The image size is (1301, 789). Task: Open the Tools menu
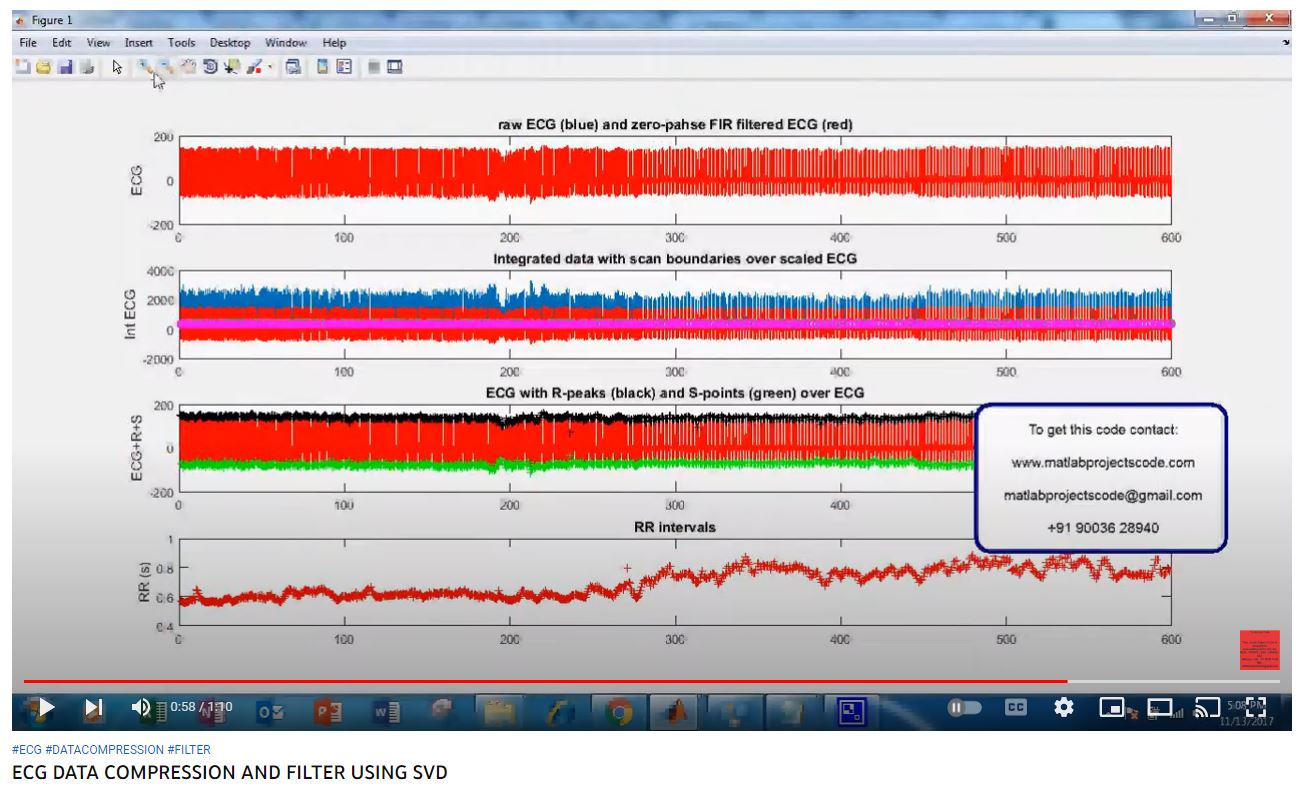[x=181, y=43]
